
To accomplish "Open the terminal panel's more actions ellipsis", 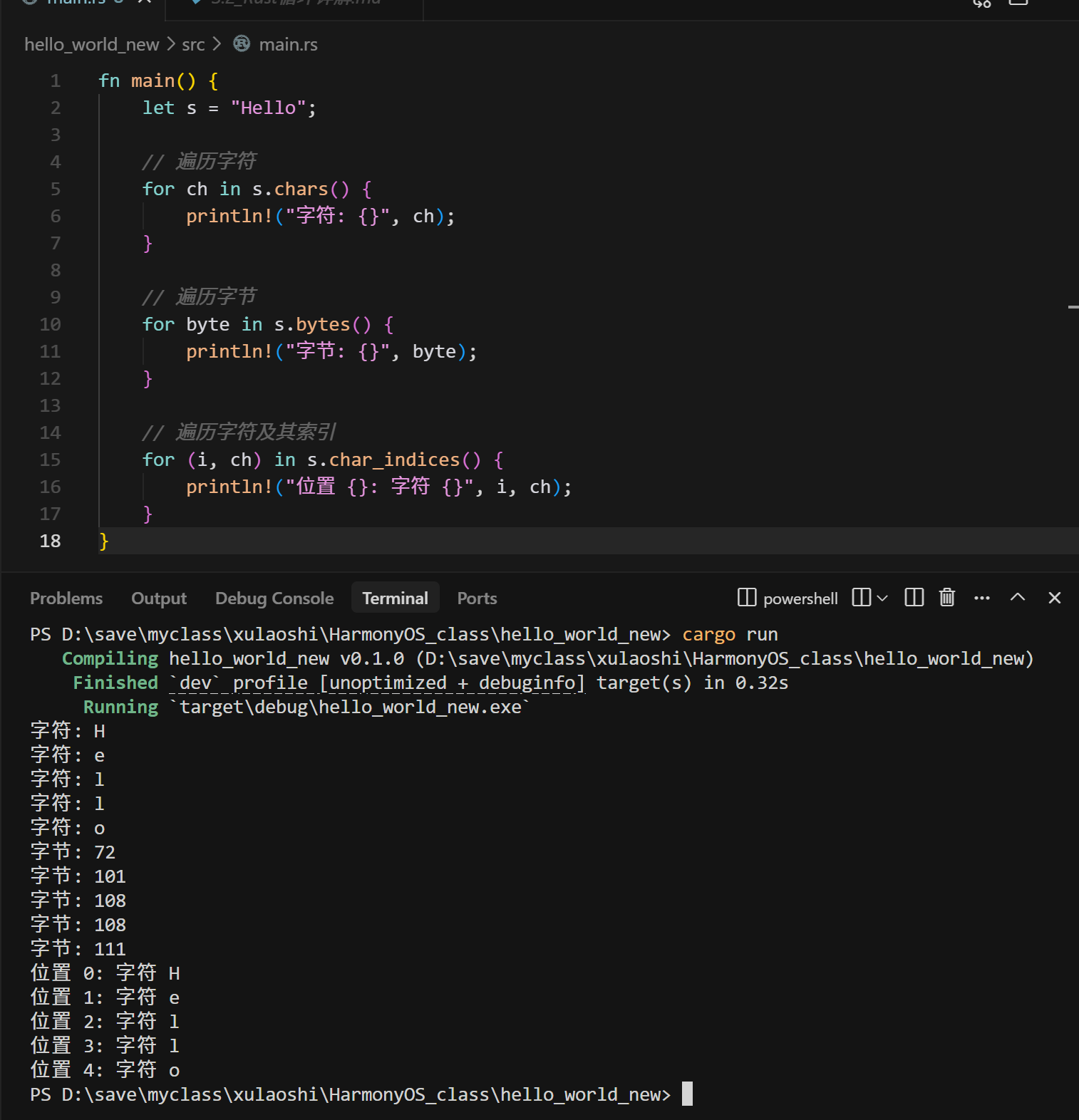I will (981, 598).
